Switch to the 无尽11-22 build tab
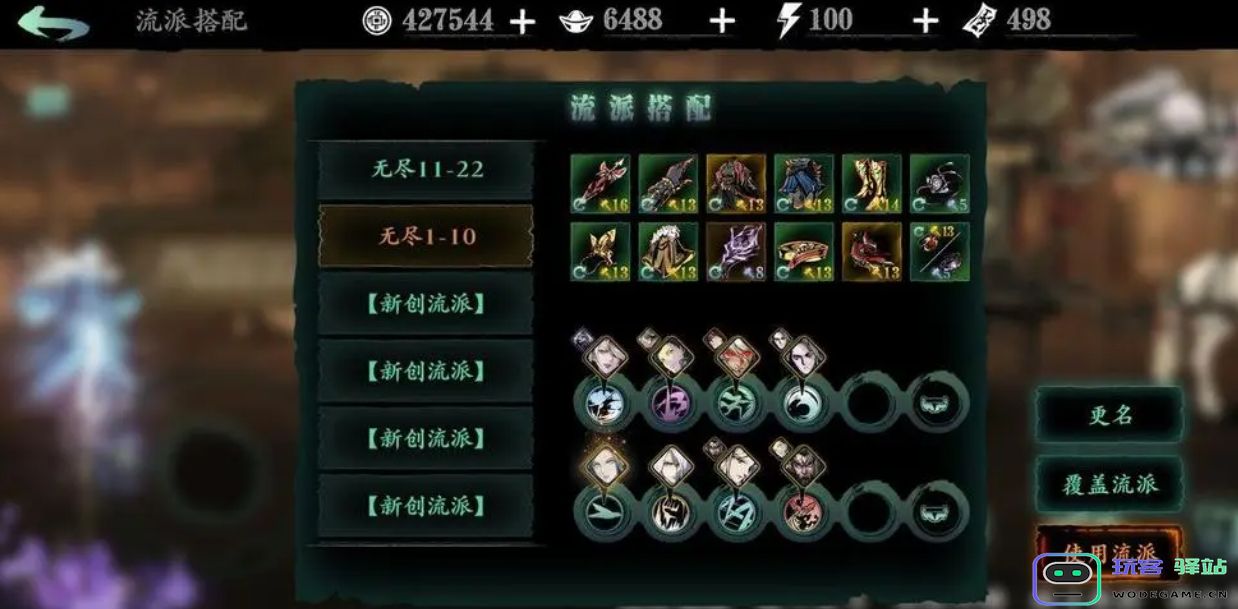Screen dimensions: 1238x609 (427, 169)
